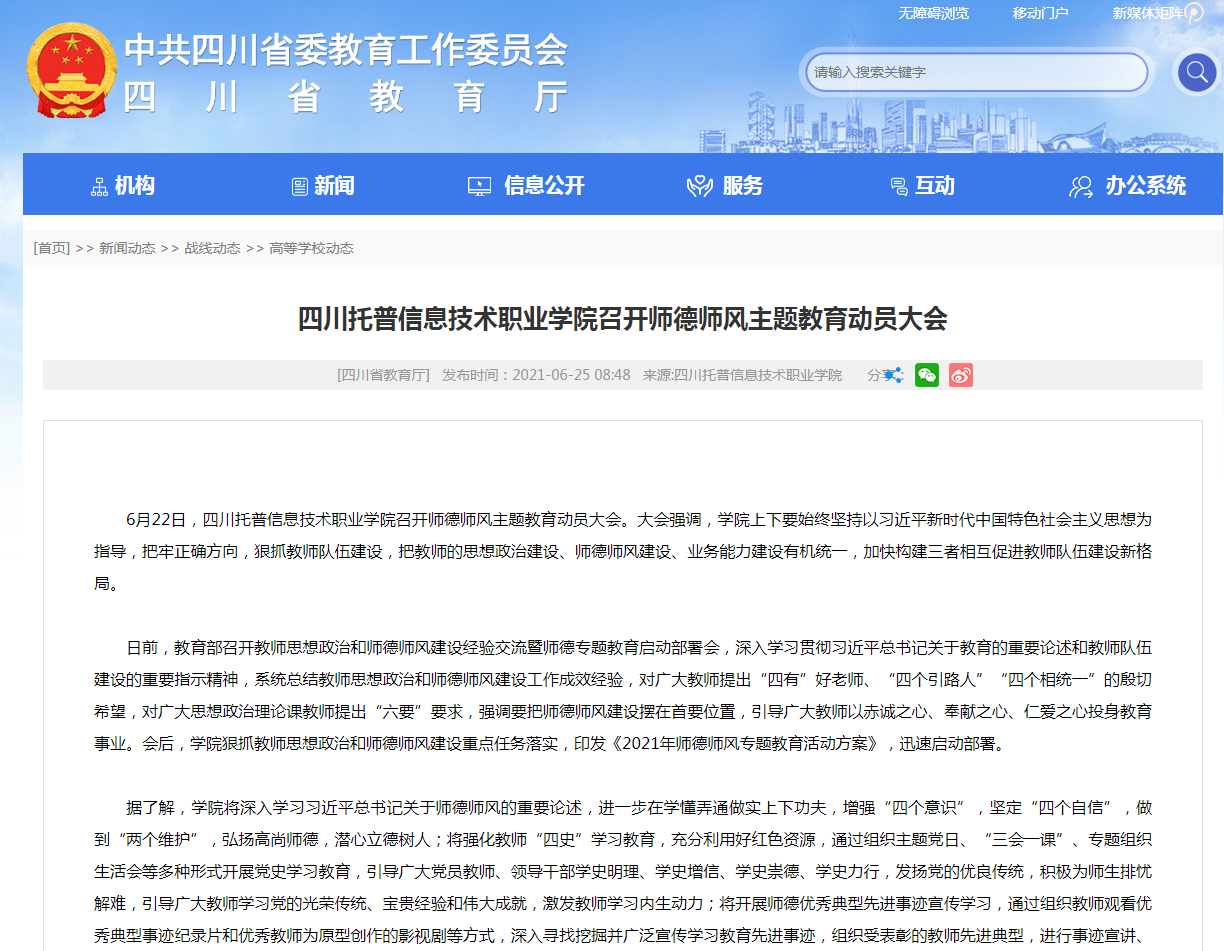
Task: Click the magnifier search button
Action: point(1196,72)
